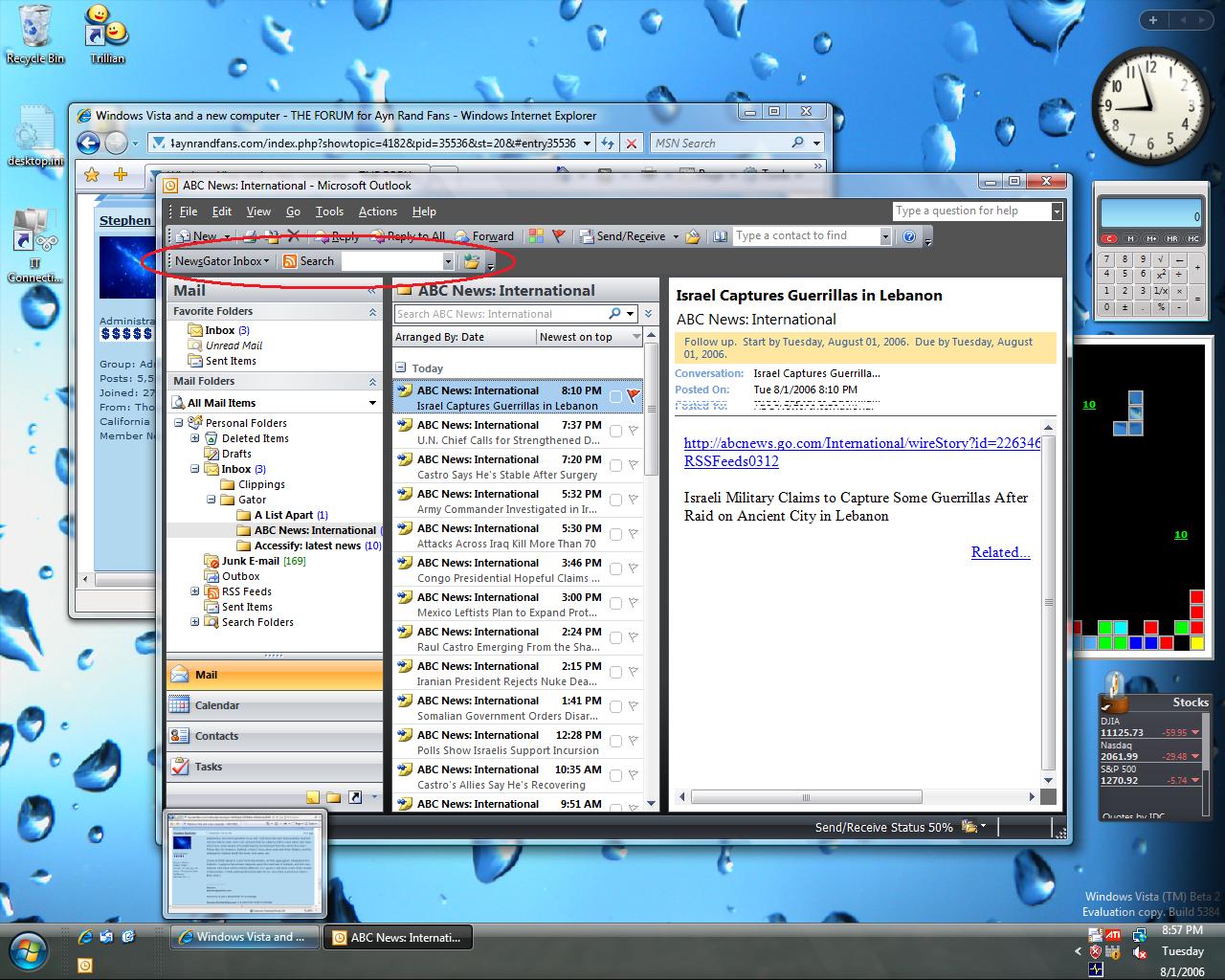Open the Tools menu
This screenshot has width=1225, height=980.
tap(329, 212)
